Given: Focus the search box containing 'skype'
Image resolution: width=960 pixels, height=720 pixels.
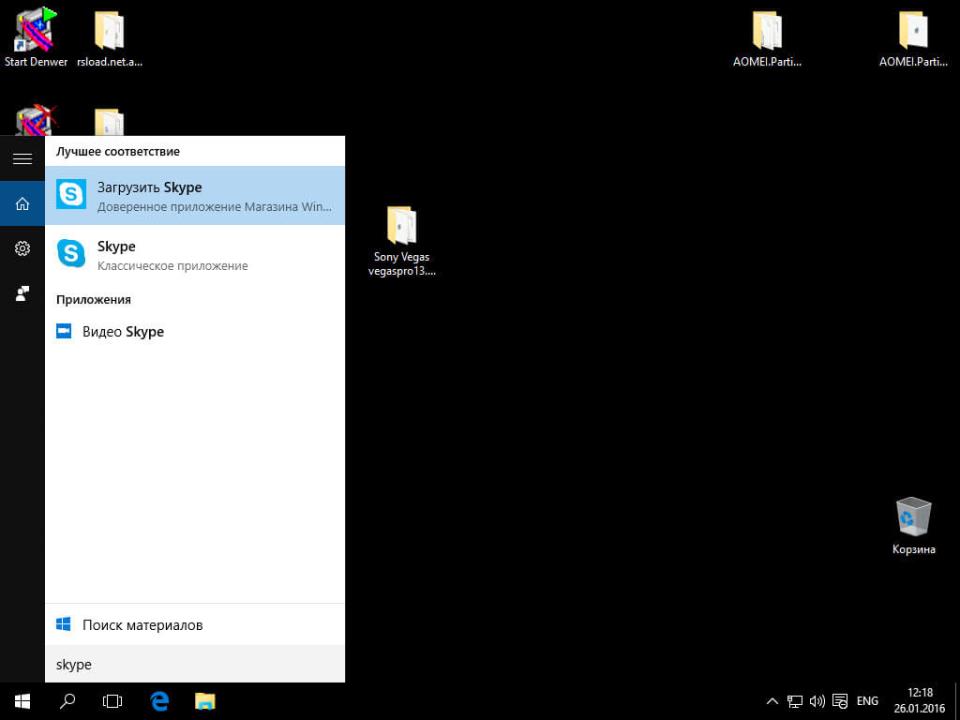Looking at the screenshot, I should (x=195, y=664).
